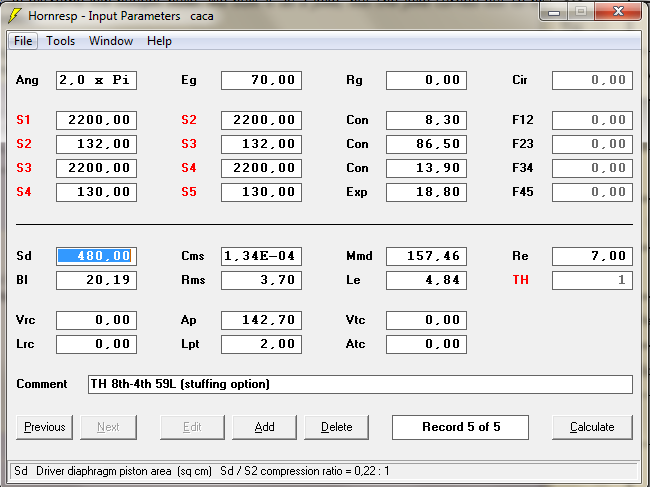Add a new record with Add button
The height and width of the screenshot is (487, 650).
[264, 427]
